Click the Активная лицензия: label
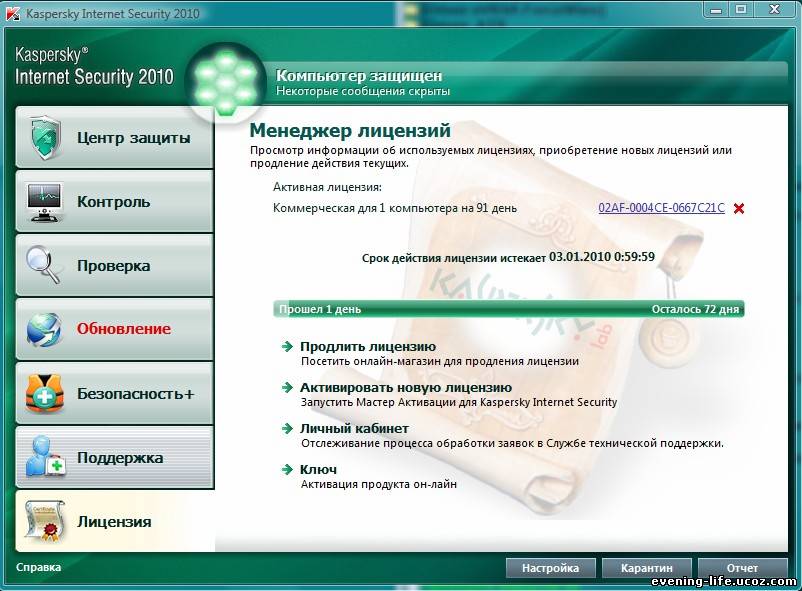This screenshot has width=802, height=591. click(x=327, y=187)
